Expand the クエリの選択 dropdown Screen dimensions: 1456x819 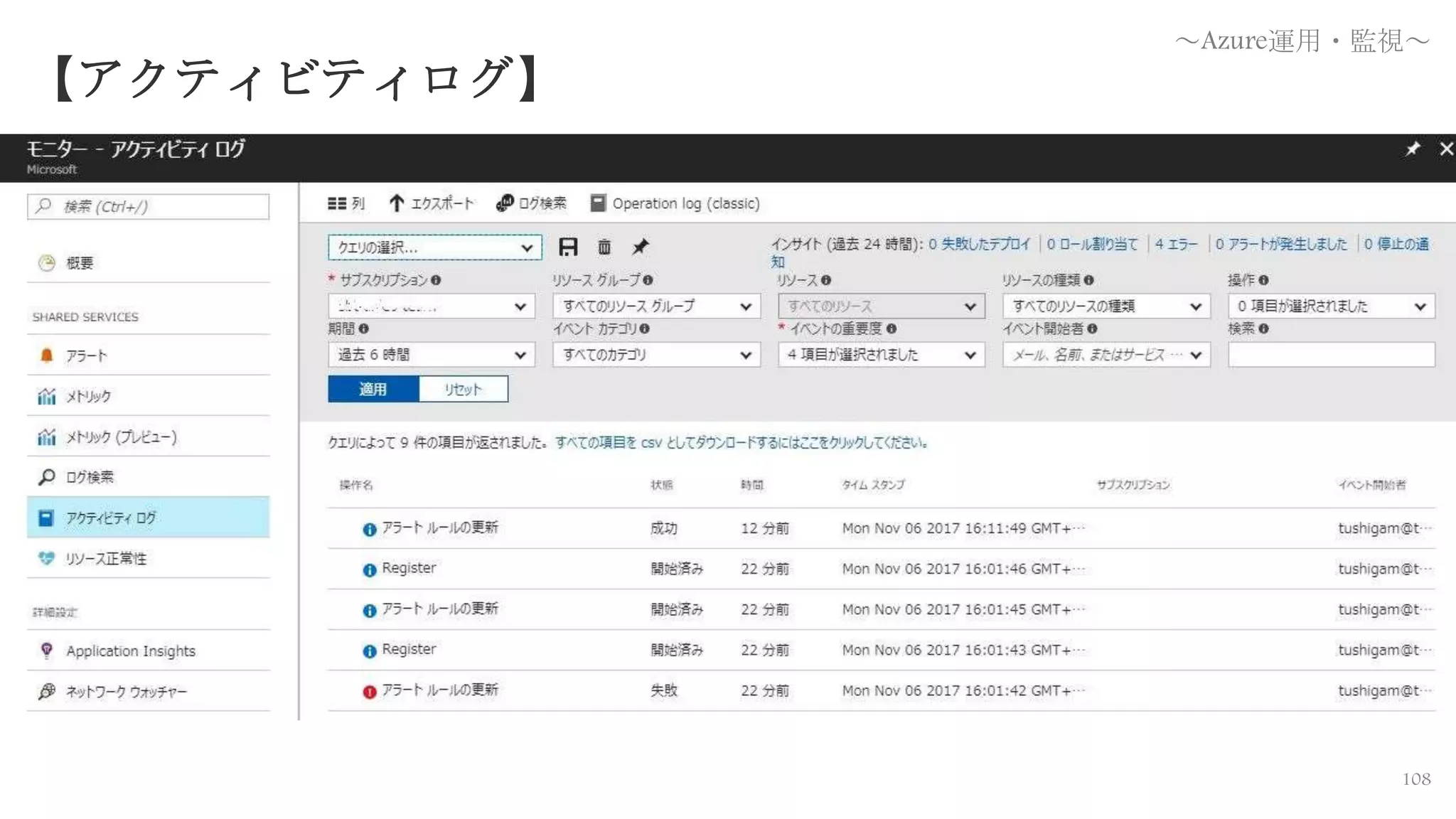[x=434, y=247]
